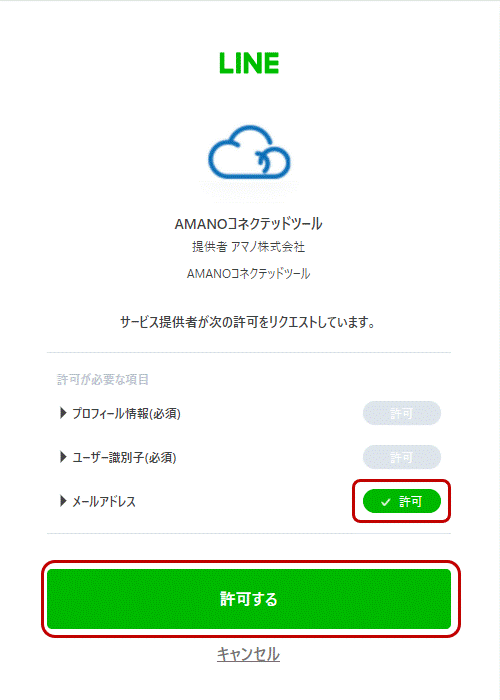Click the サービス提供者が次の許可をリクエスト message
This screenshot has height=700, width=500.
coord(248,322)
